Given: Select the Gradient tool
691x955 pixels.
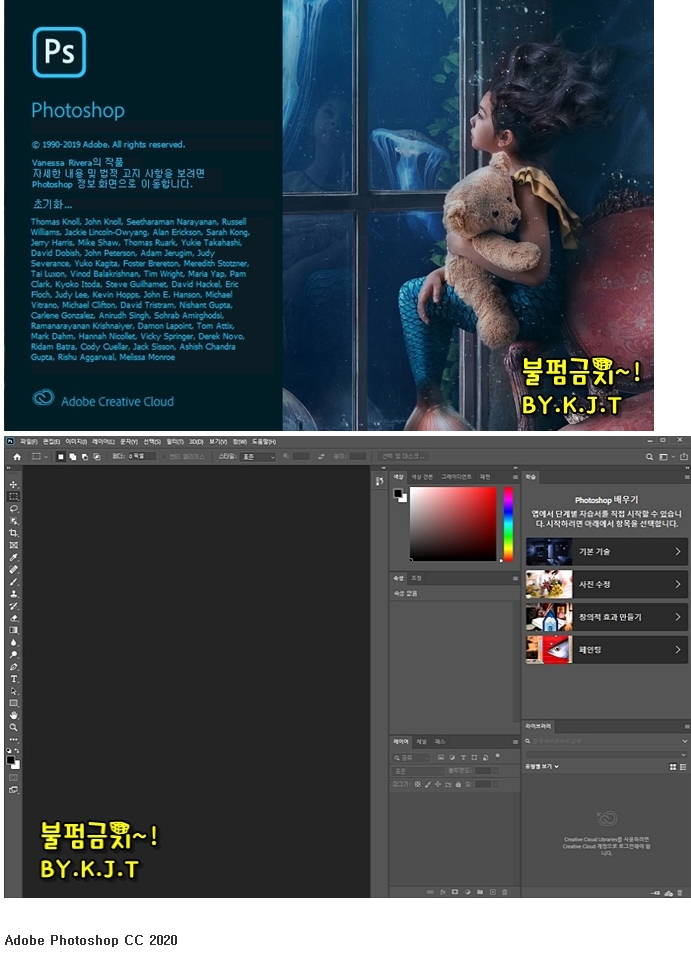Looking at the screenshot, I should pos(13,630).
